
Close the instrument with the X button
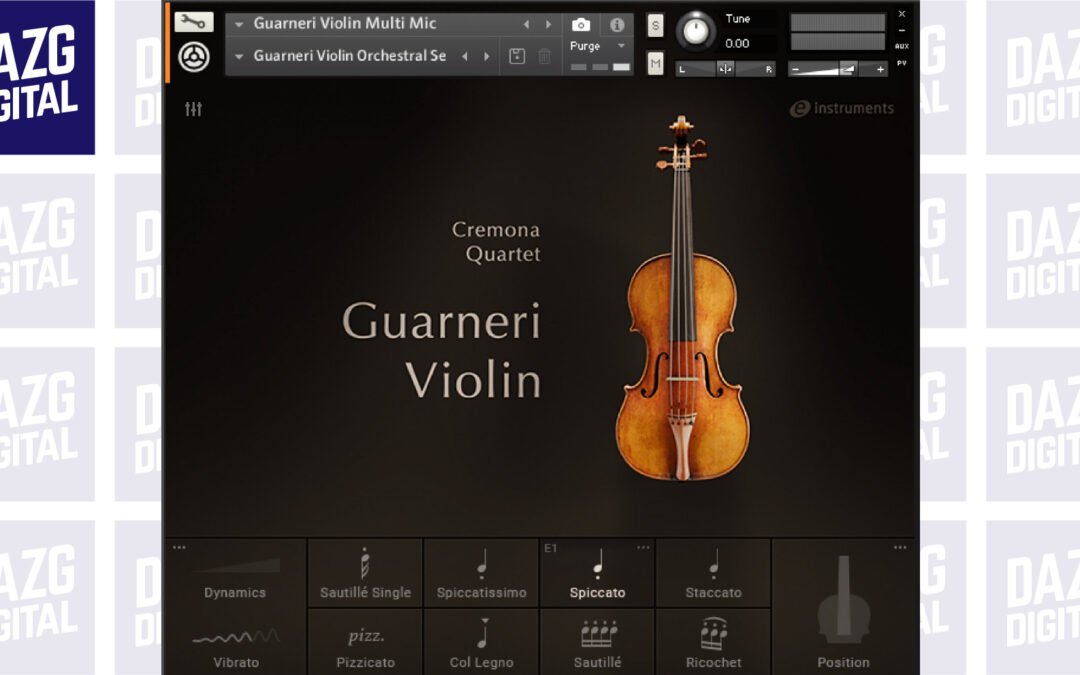902,14
